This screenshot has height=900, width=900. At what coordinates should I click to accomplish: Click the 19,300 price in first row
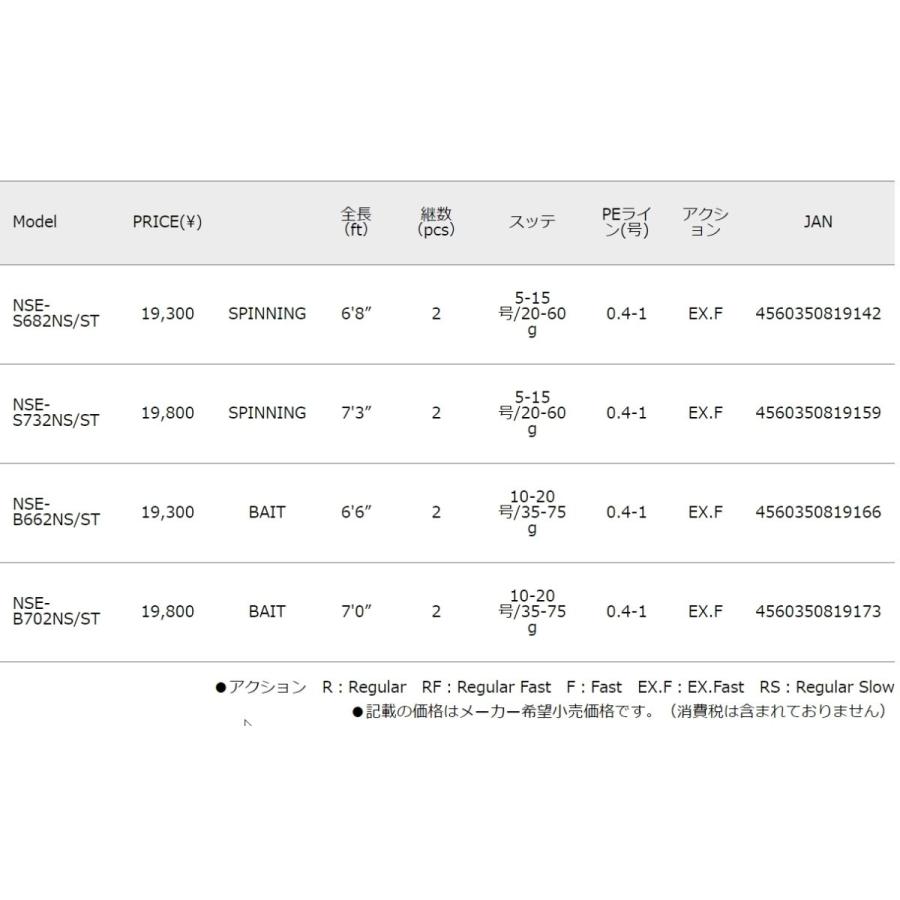168,314
